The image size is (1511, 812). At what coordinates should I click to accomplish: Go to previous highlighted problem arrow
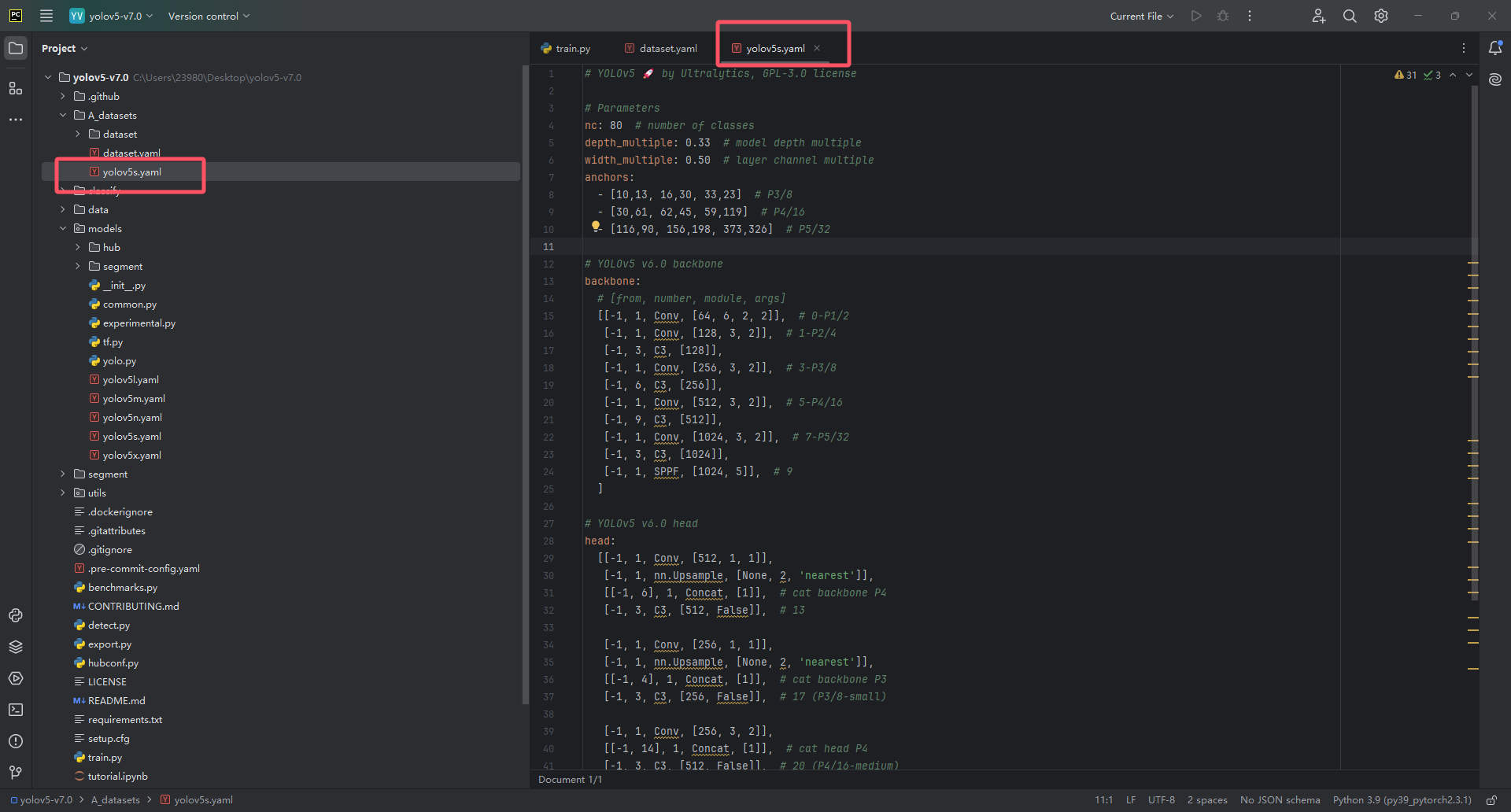click(x=1453, y=75)
